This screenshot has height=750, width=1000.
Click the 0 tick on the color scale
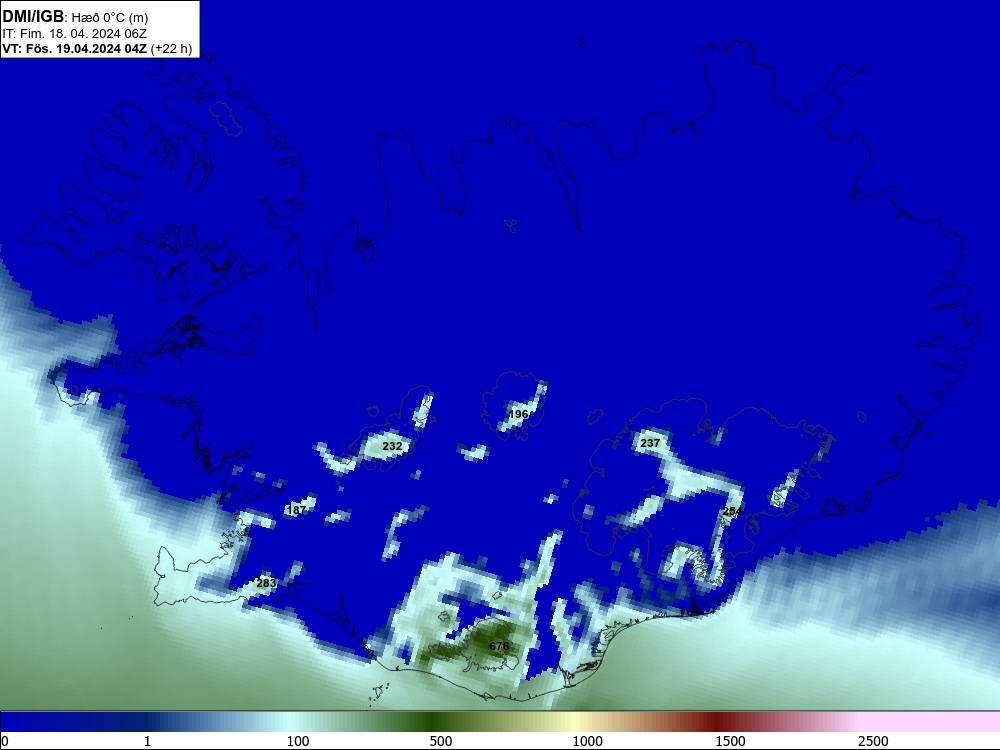pos(5,741)
